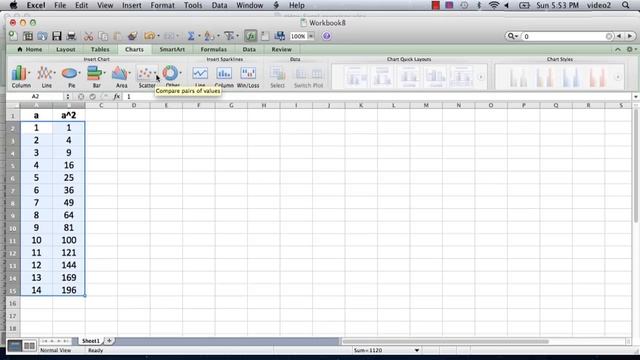Click the New workbook icon
This screenshot has width=640, height=360.
coord(13,36)
